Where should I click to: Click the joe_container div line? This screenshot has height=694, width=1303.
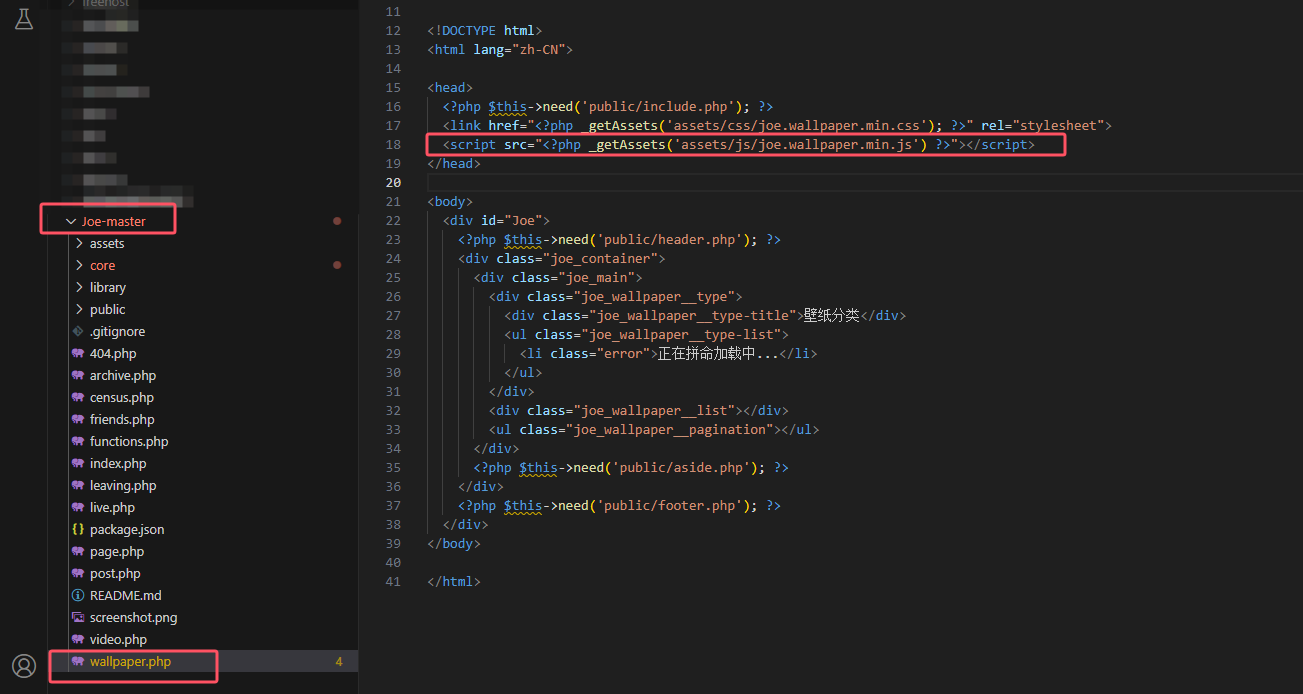[x=562, y=258]
